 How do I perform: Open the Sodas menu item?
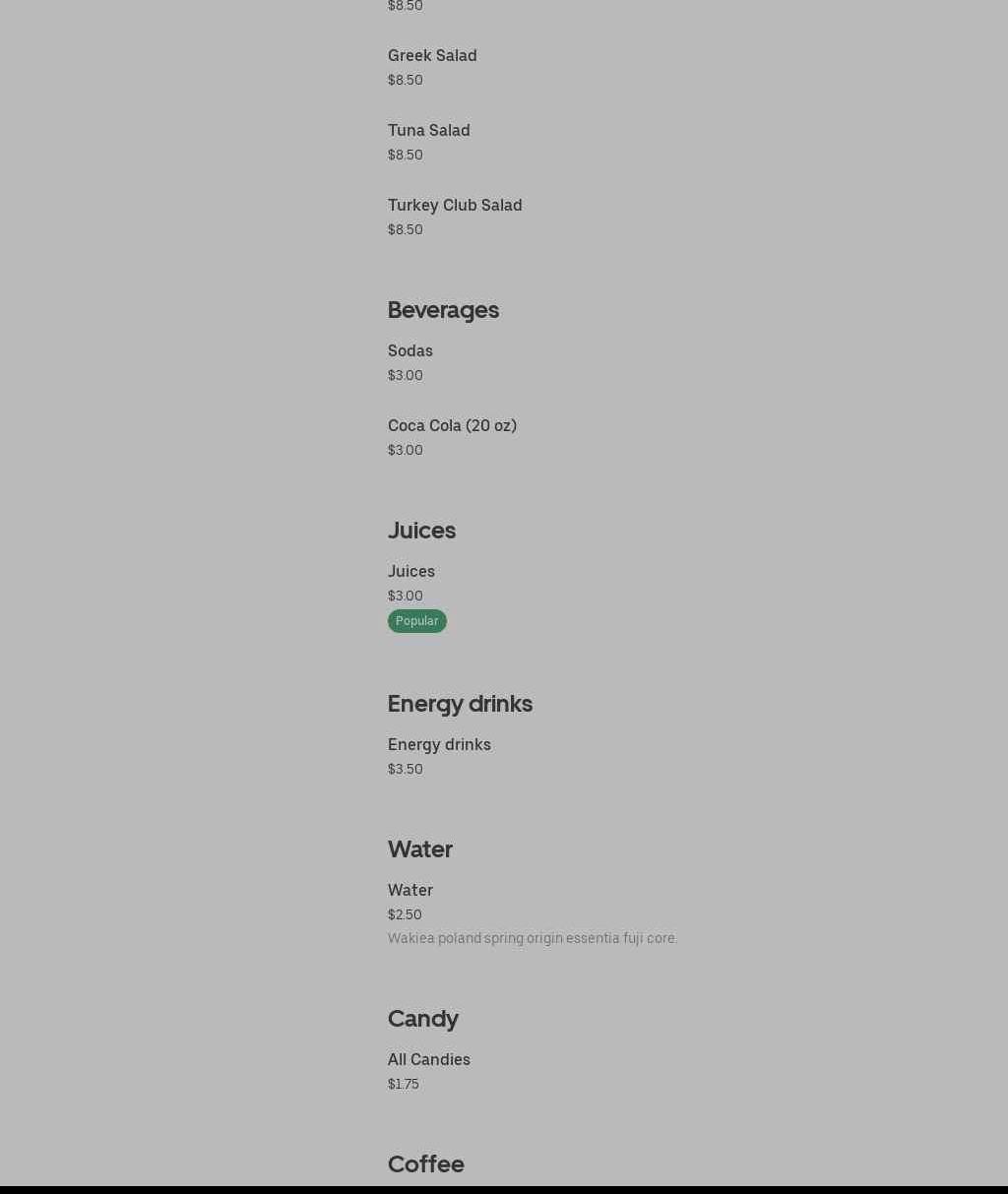[x=410, y=351]
